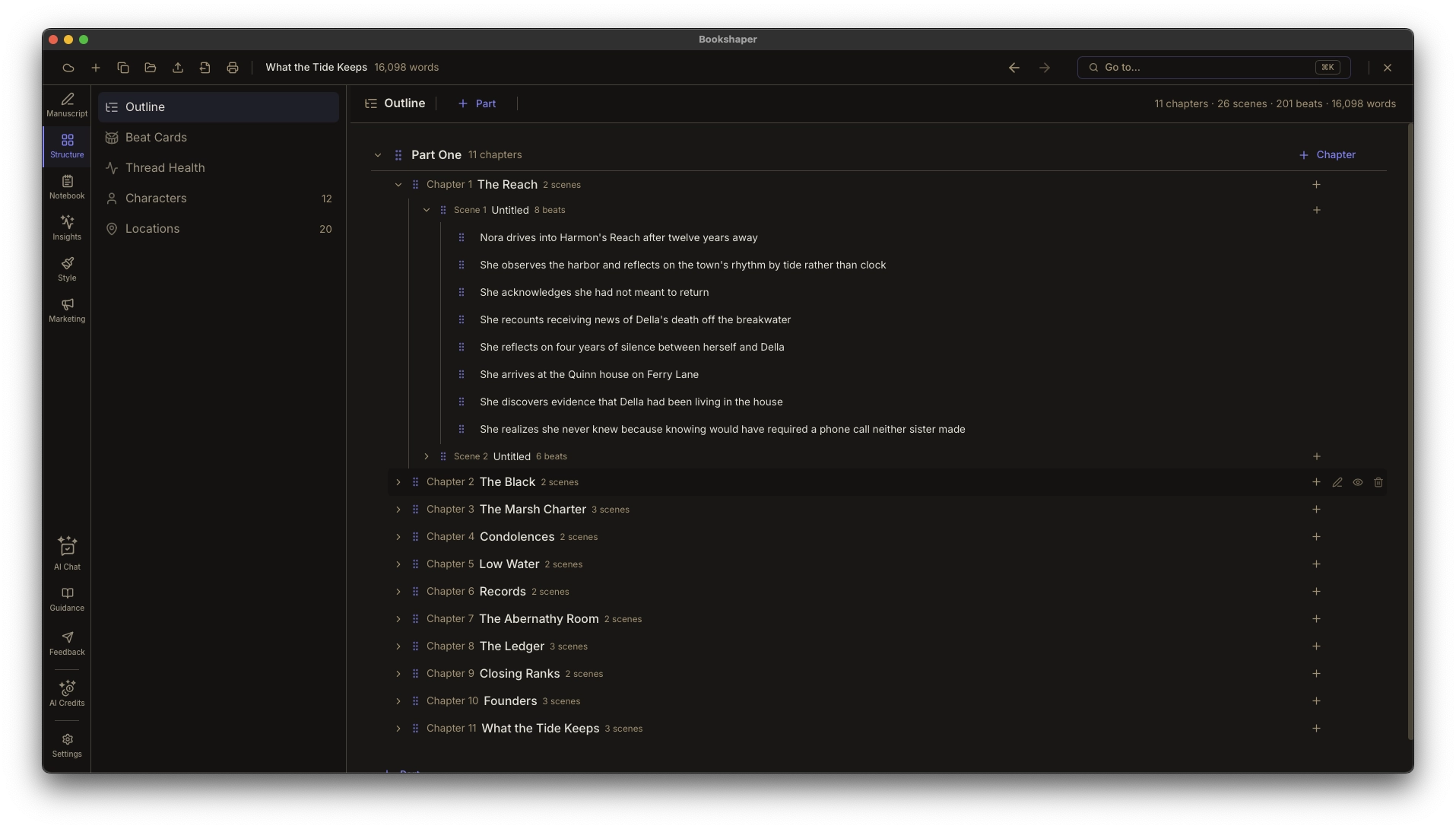Open Beat Cards view
The image size is (1456, 829).
click(x=218, y=138)
